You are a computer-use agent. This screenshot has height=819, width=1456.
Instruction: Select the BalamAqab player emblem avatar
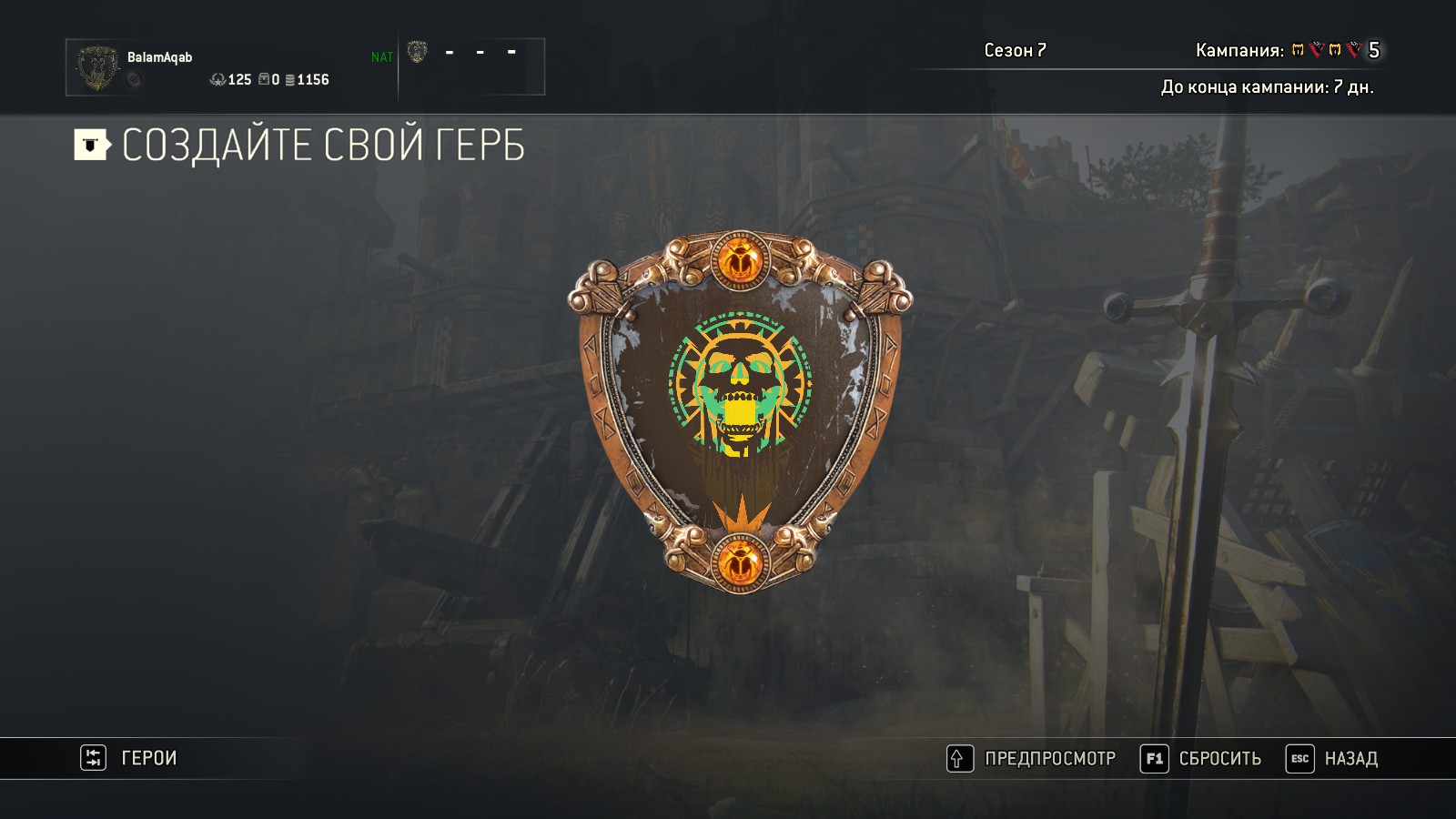[x=97, y=66]
